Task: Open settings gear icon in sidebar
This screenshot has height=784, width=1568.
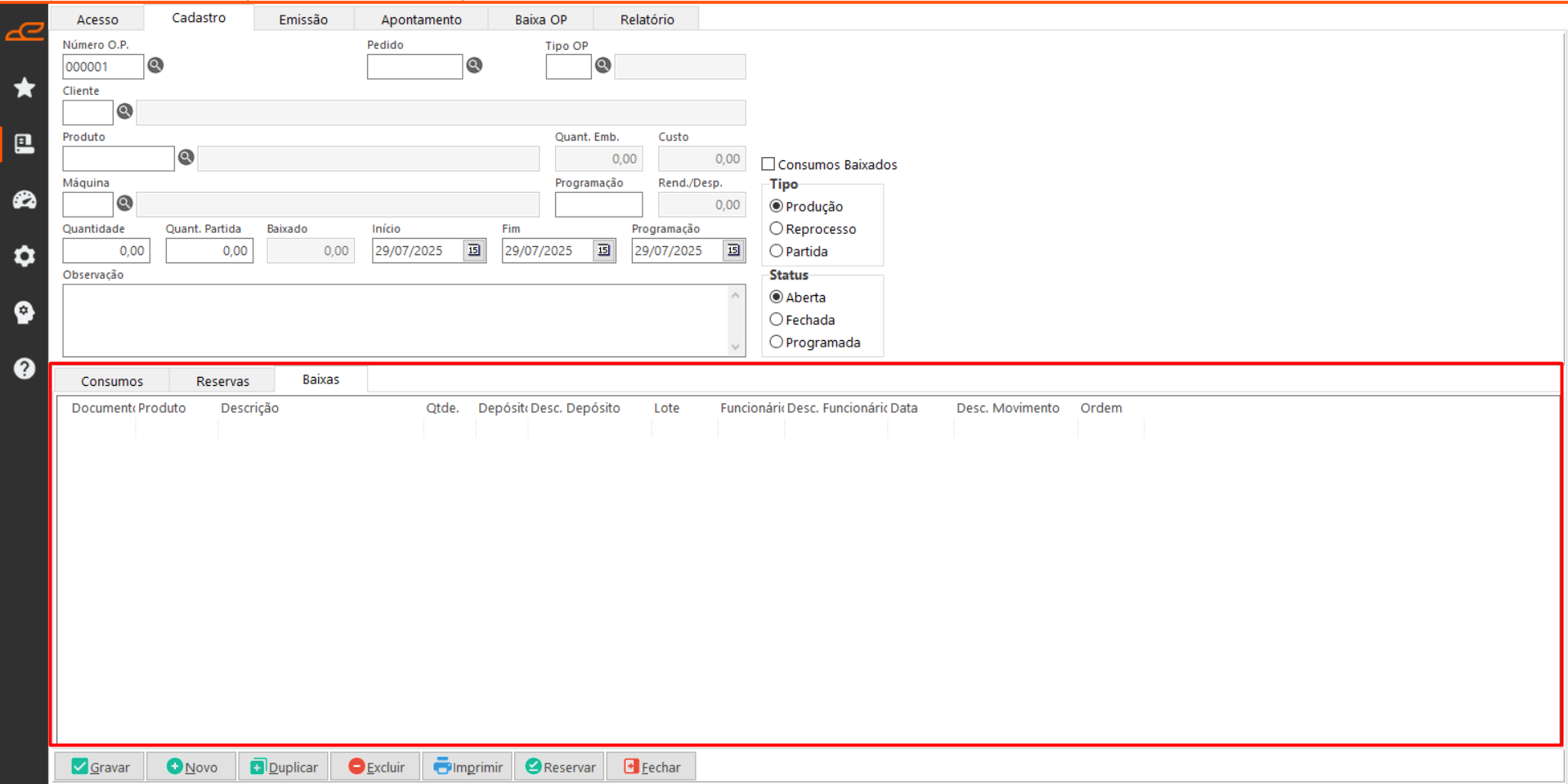Action: click(x=25, y=256)
